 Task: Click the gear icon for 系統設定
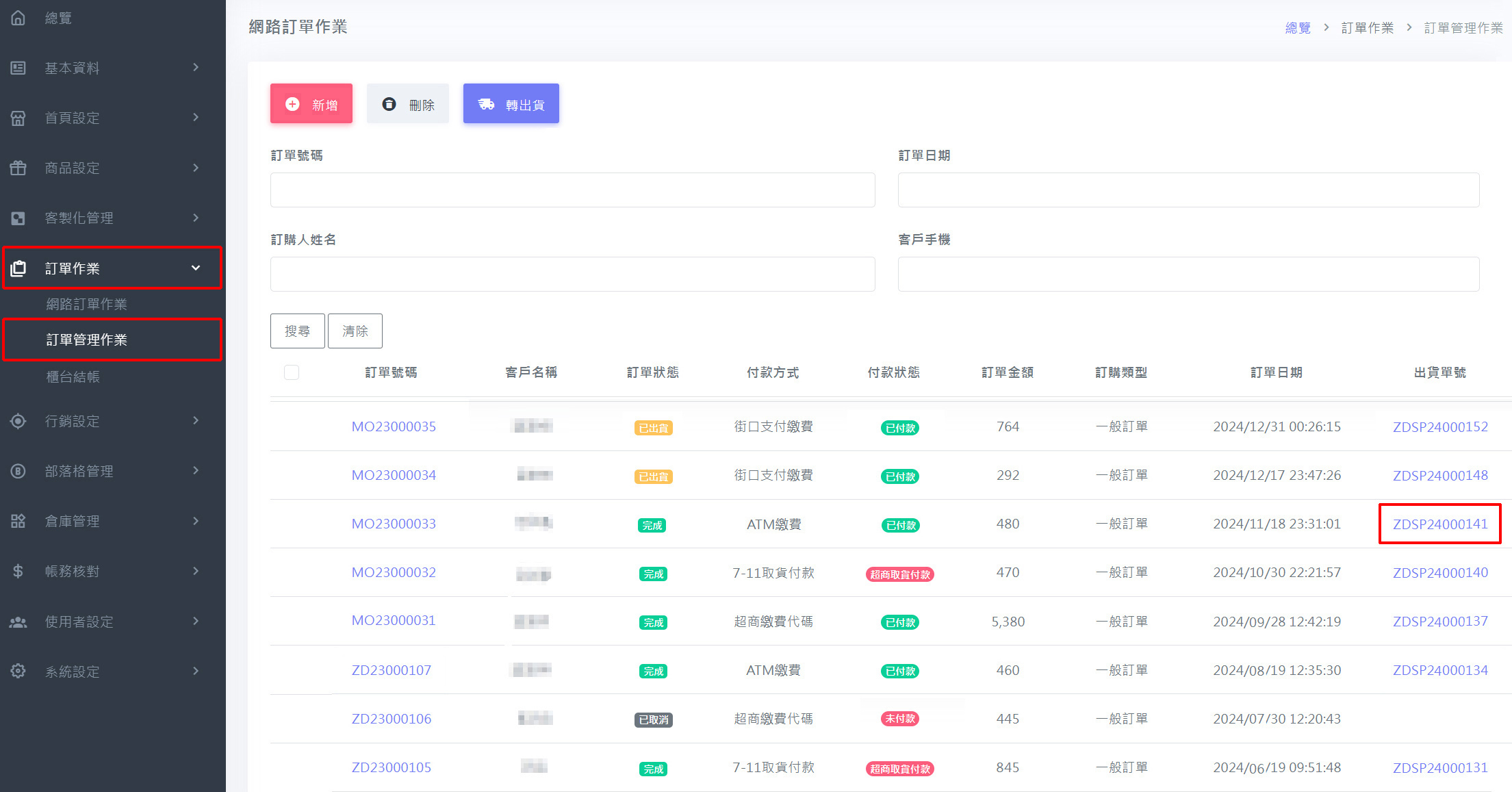click(x=18, y=671)
